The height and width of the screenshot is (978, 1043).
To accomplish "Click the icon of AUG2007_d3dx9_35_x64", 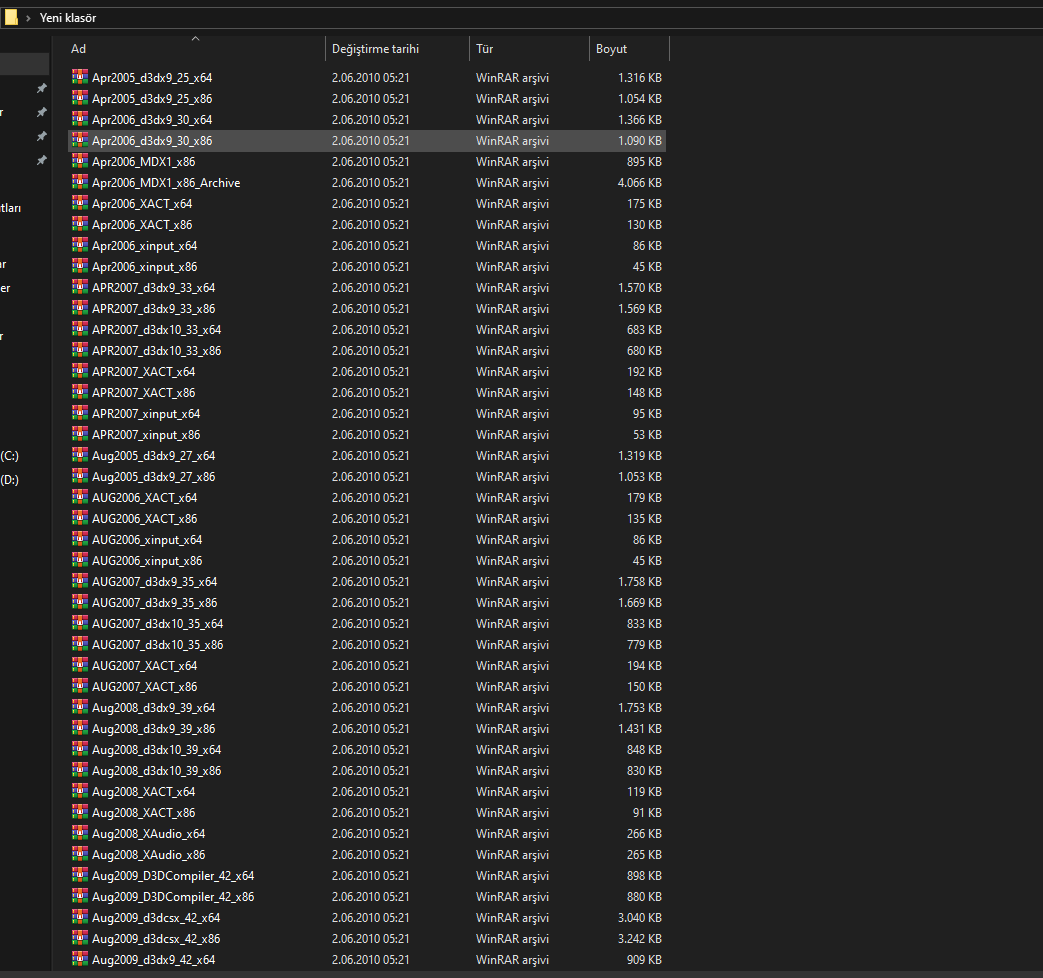I will pyautogui.click(x=80, y=581).
